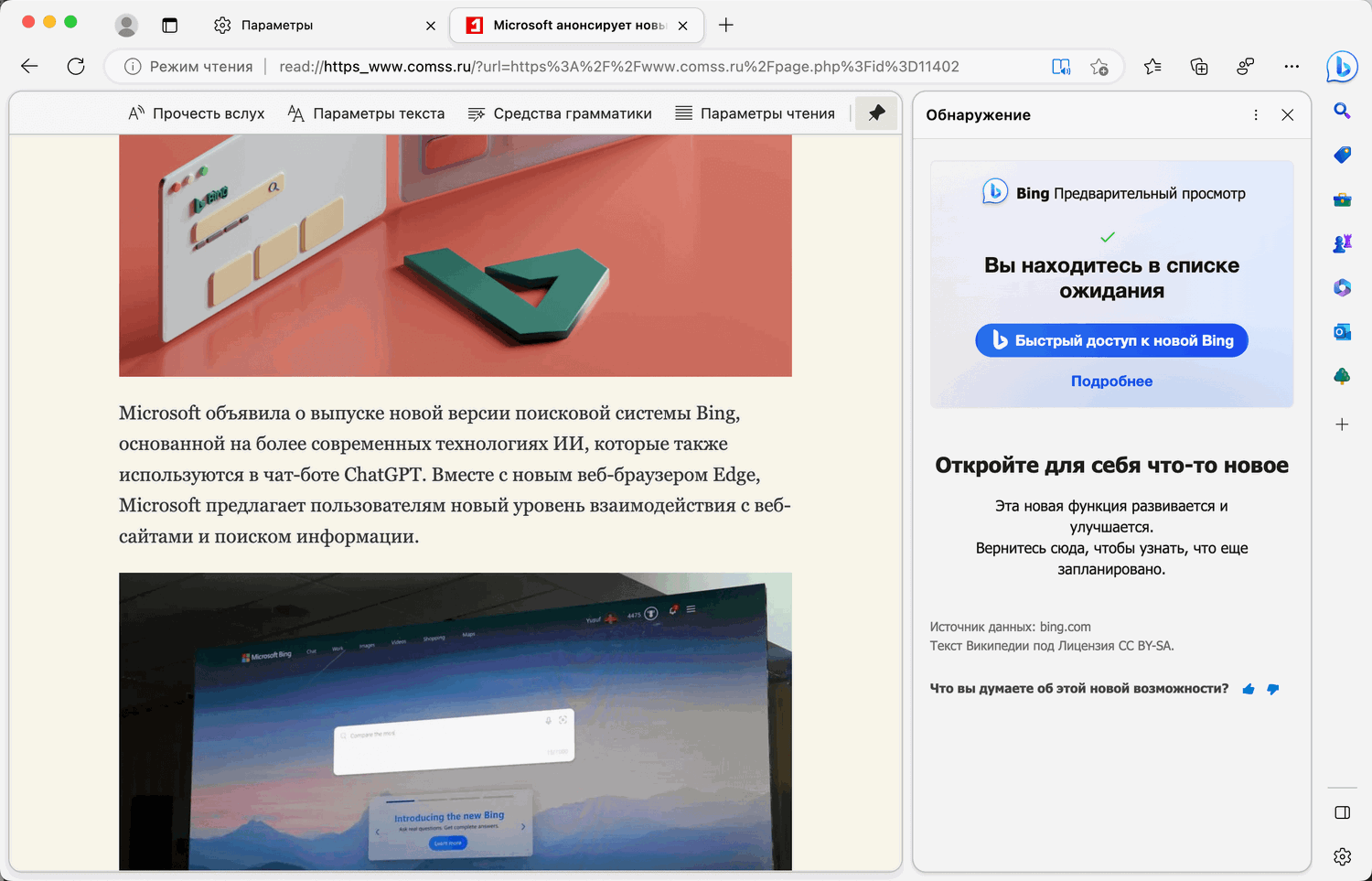Open the green tree sidebar icon
Viewport: 1372px width, 881px height.
(1342, 376)
